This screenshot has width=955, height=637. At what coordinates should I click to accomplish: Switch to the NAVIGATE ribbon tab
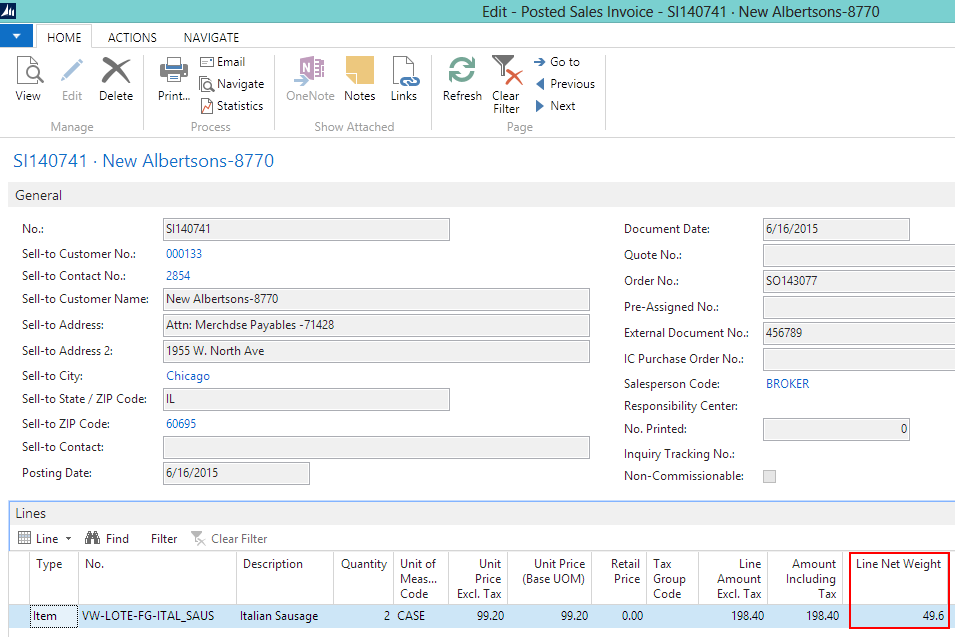click(x=211, y=38)
